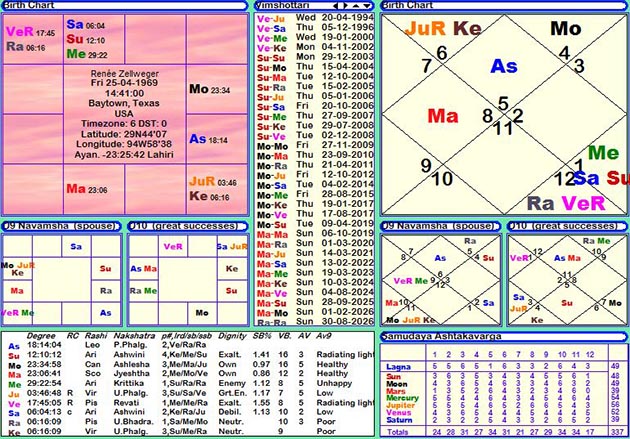Click the As row in the degree table

pyautogui.click(x=191, y=345)
